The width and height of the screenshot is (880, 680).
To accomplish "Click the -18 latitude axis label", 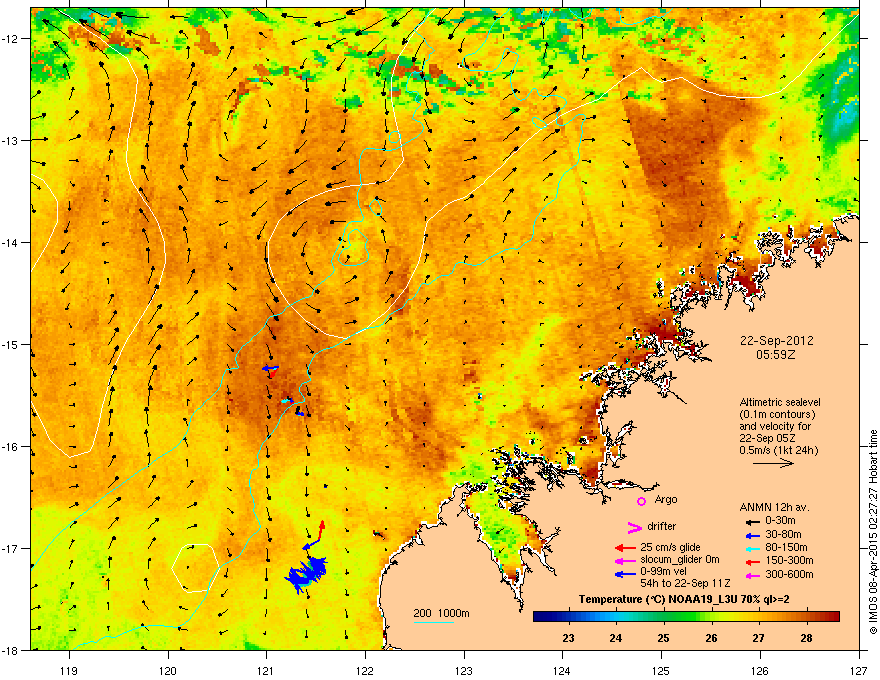I will click(x=10, y=650).
